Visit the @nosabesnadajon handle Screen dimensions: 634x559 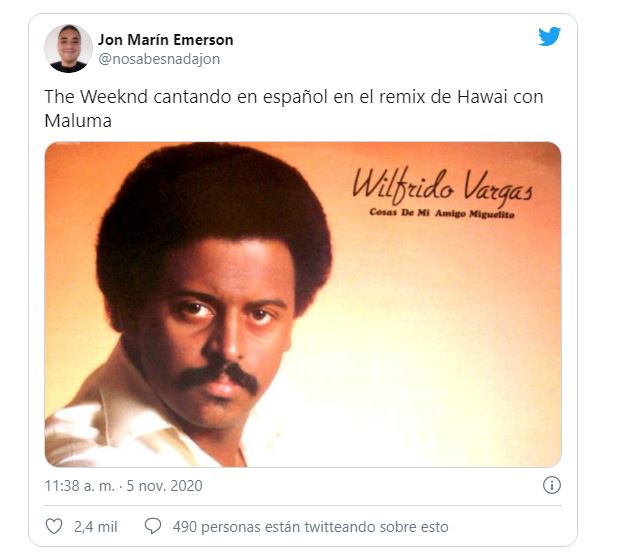pyautogui.click(x=159, y=59)
